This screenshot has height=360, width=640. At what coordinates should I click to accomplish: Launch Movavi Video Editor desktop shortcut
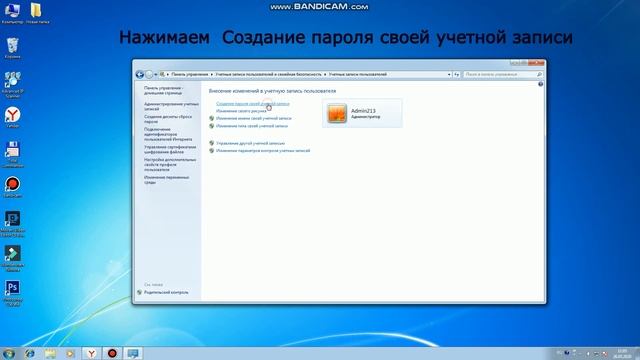pyautogui.click(x=13, y=223)
